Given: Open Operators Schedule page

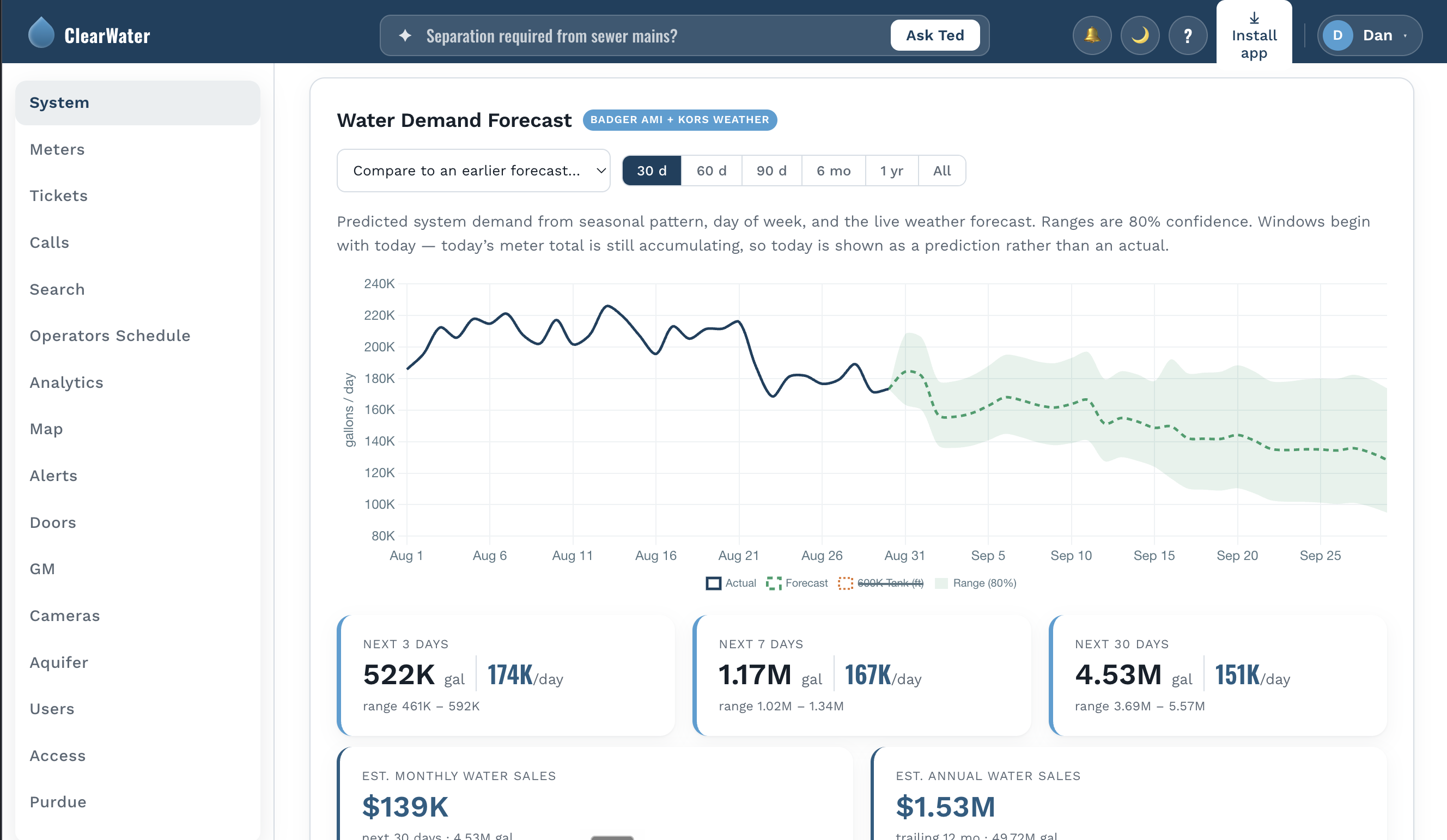Looking at the screenshot, I should click(x=138, y=336).
